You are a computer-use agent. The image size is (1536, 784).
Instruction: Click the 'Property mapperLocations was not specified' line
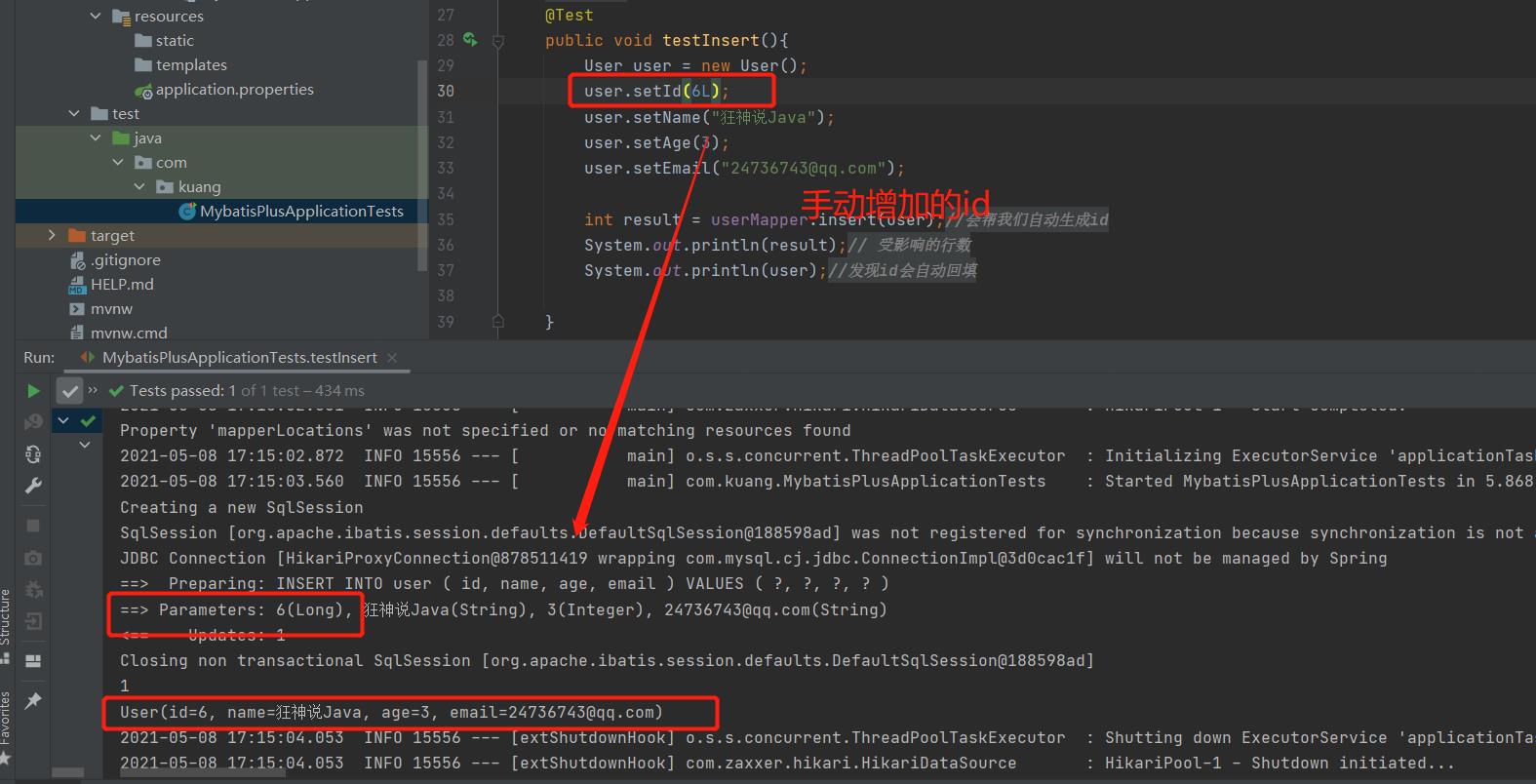click(x=485, y=430)
